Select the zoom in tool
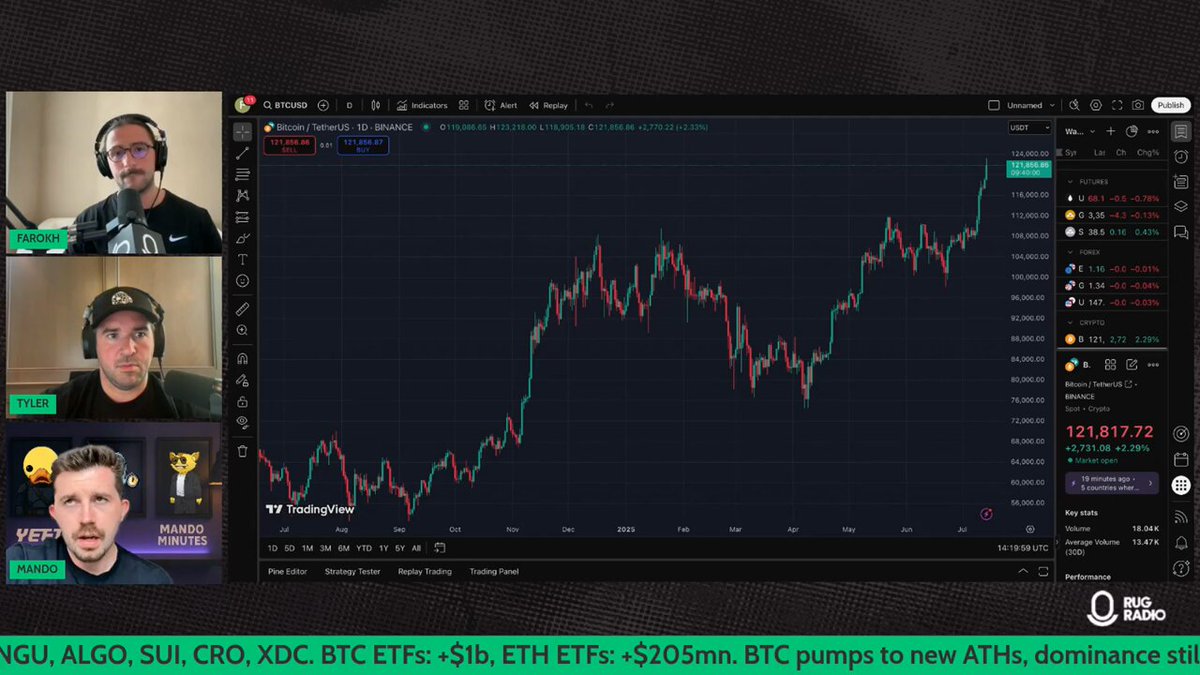Screen dimensions: 1200x675 click(243, 330)
